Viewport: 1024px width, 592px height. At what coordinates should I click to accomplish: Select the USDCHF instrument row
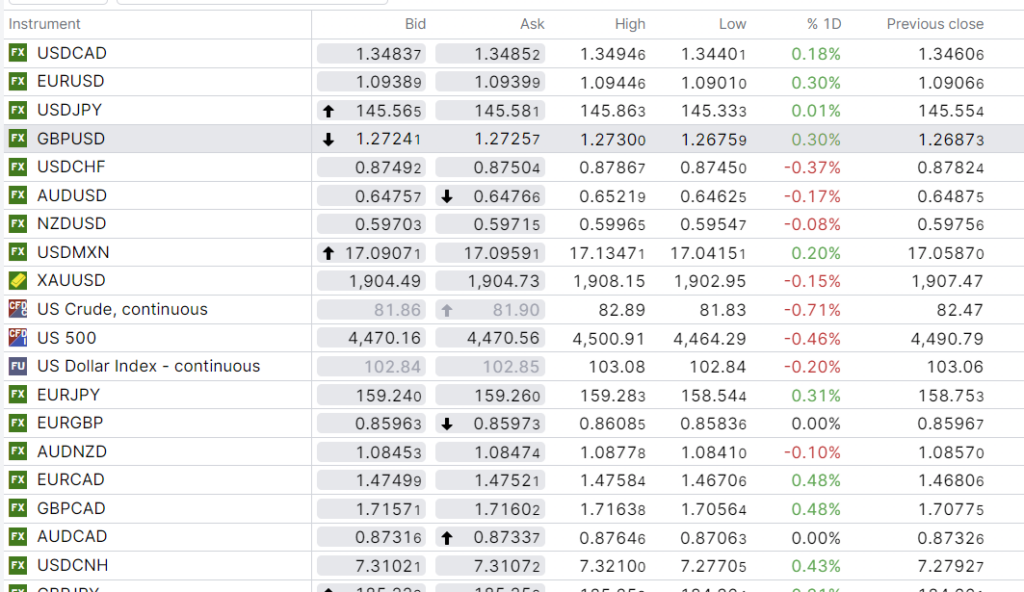[x=71, y=167]
